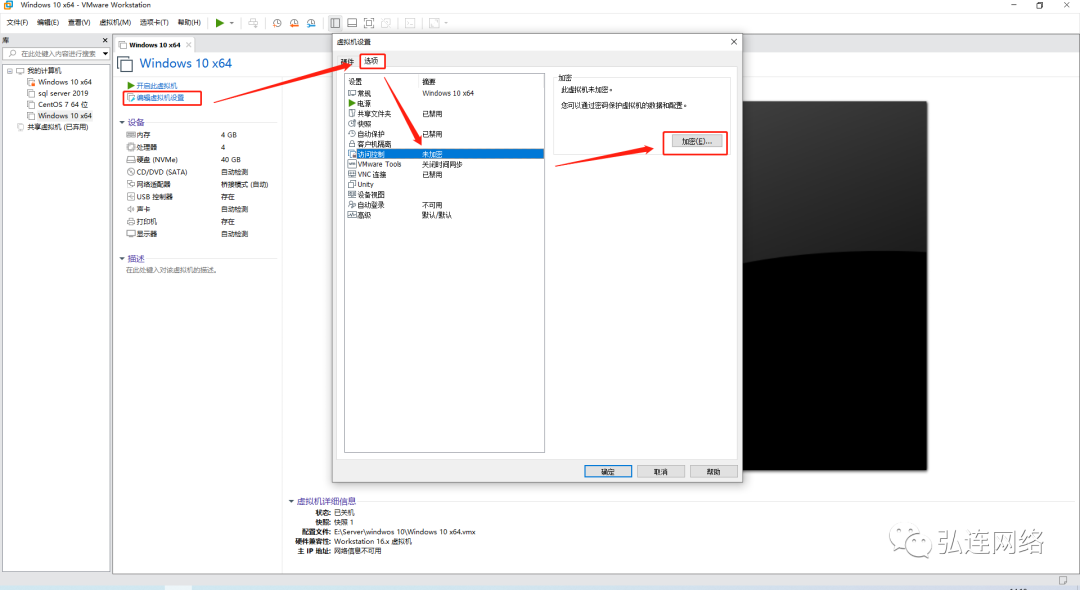The image size is (1080, 590).
Task: Click the full screen mode toolbar icon
Action: click(369, 23)
